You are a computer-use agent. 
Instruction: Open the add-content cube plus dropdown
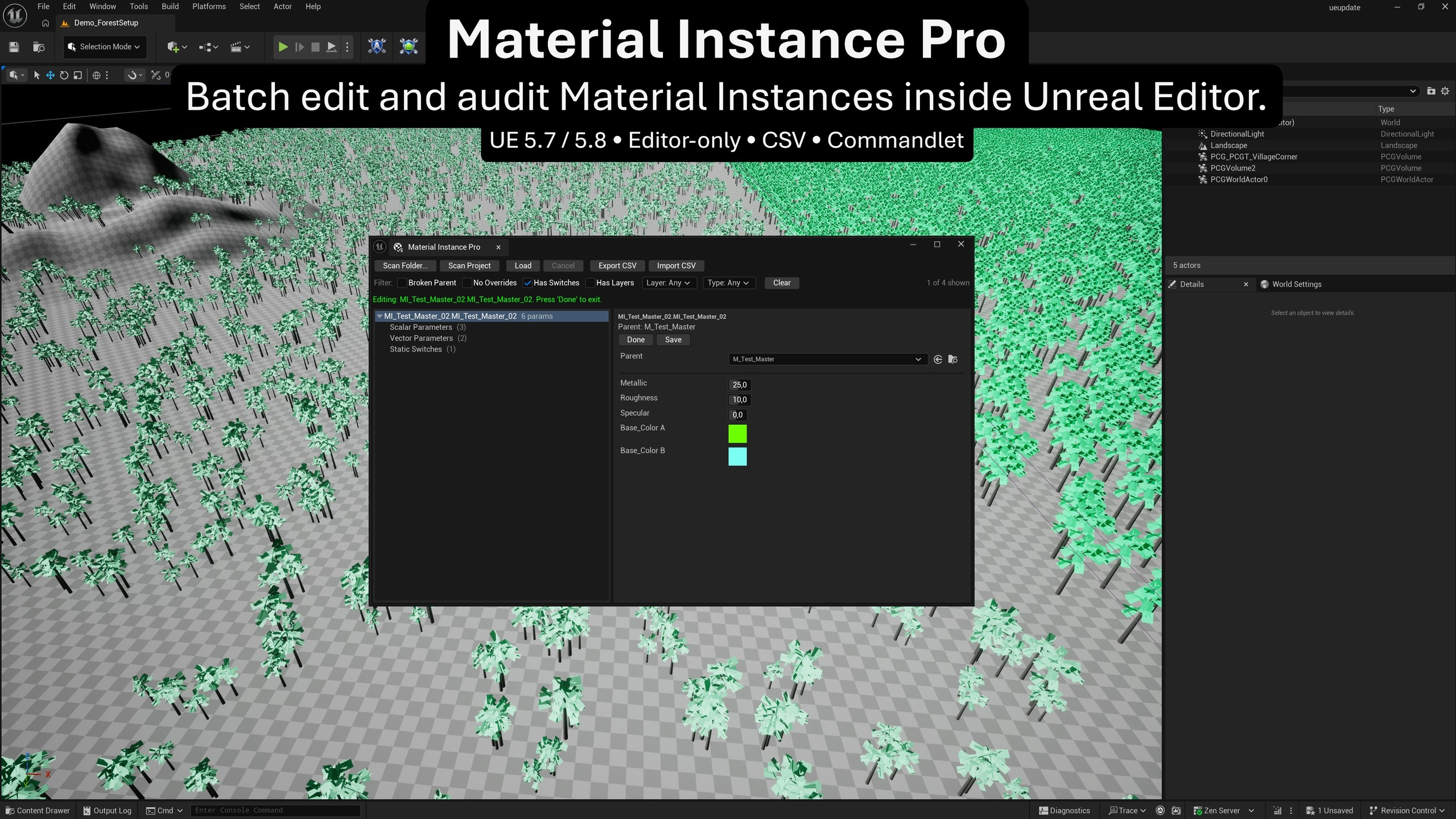[177, 47]
